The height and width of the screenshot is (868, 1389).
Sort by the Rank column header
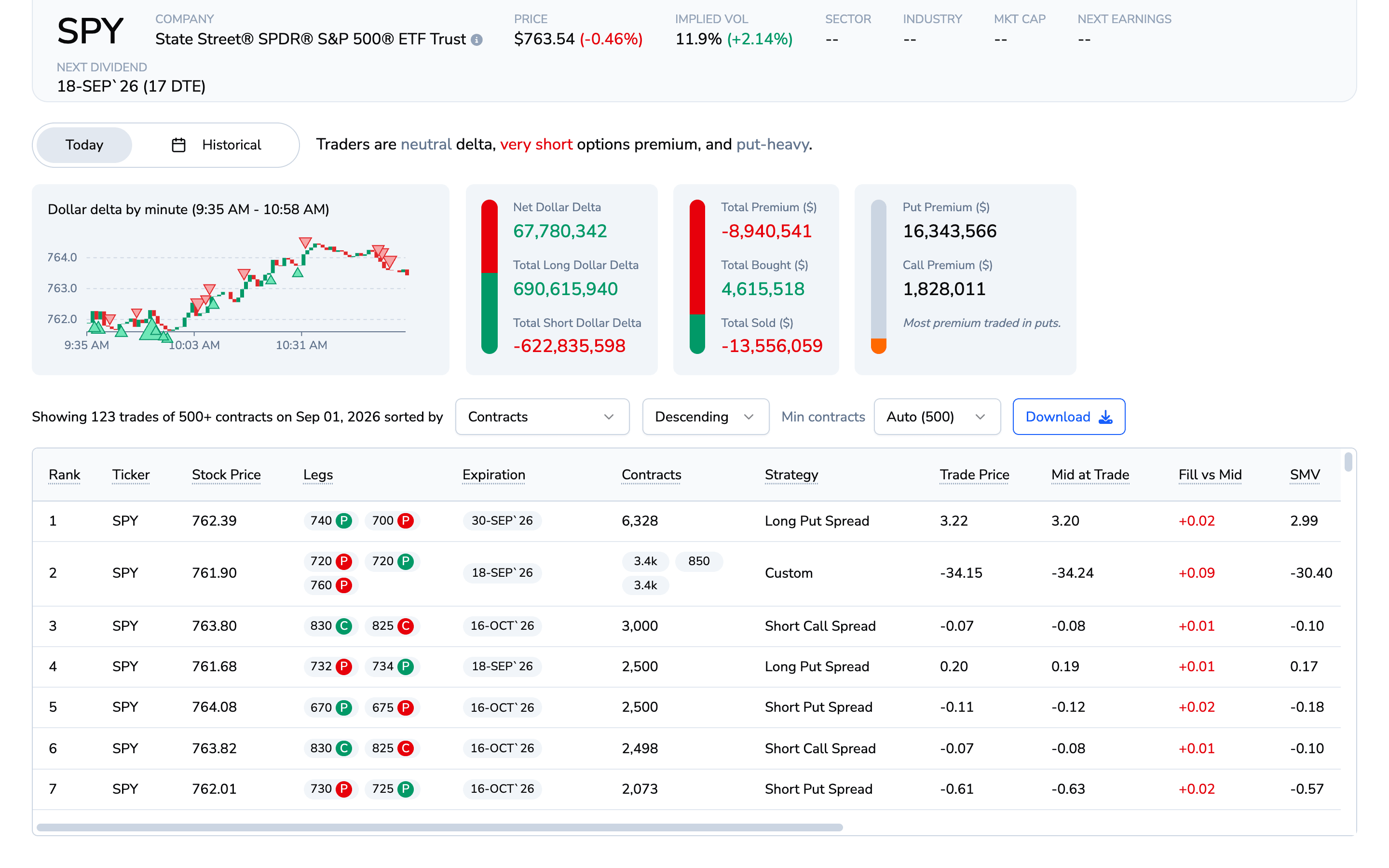click(x=64, y=475)
